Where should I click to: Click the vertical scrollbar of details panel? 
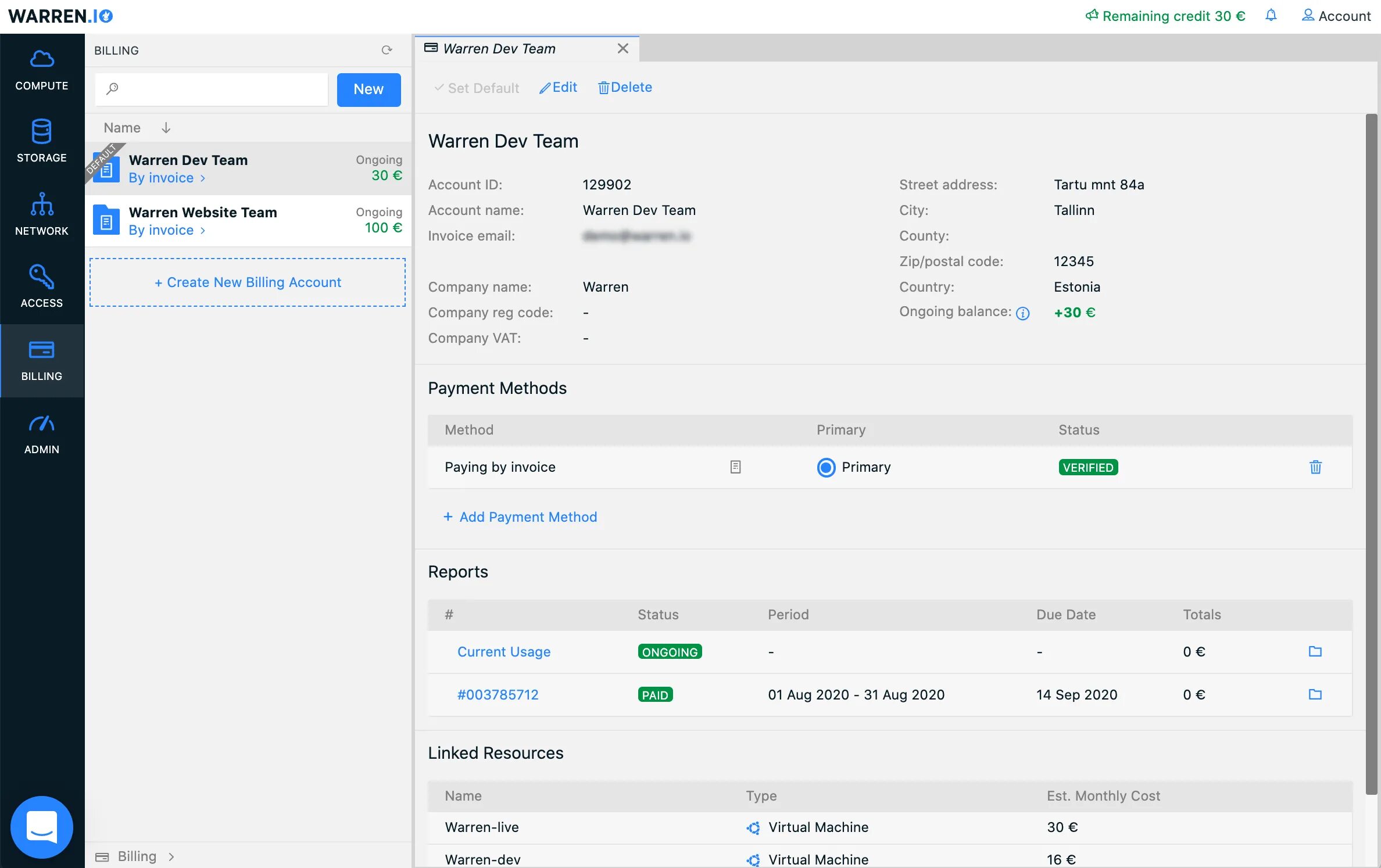(x=1371, y=453)
